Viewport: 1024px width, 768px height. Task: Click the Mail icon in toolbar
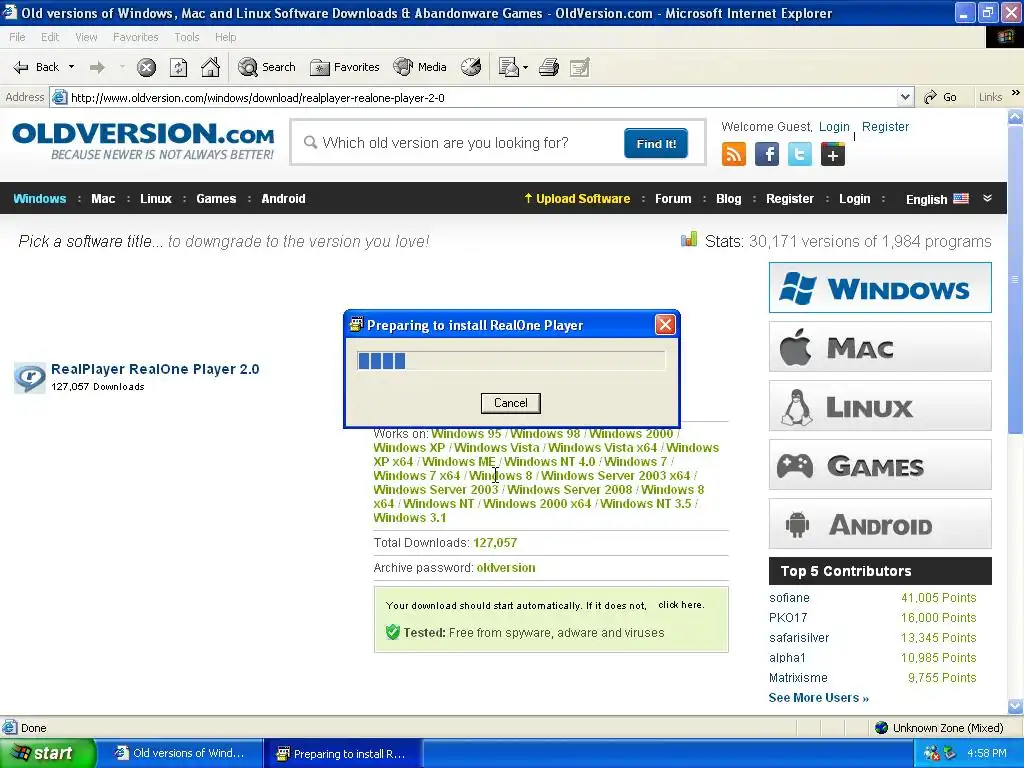[x=508, y=67]
